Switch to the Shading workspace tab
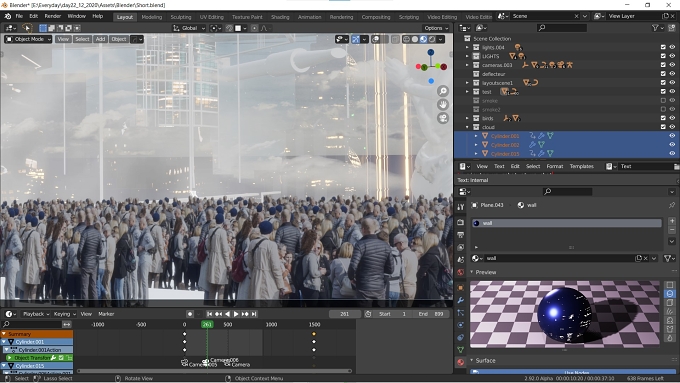The width and height of the screenshot is (680, 383). pyautogui.click(x=280, y=17)
